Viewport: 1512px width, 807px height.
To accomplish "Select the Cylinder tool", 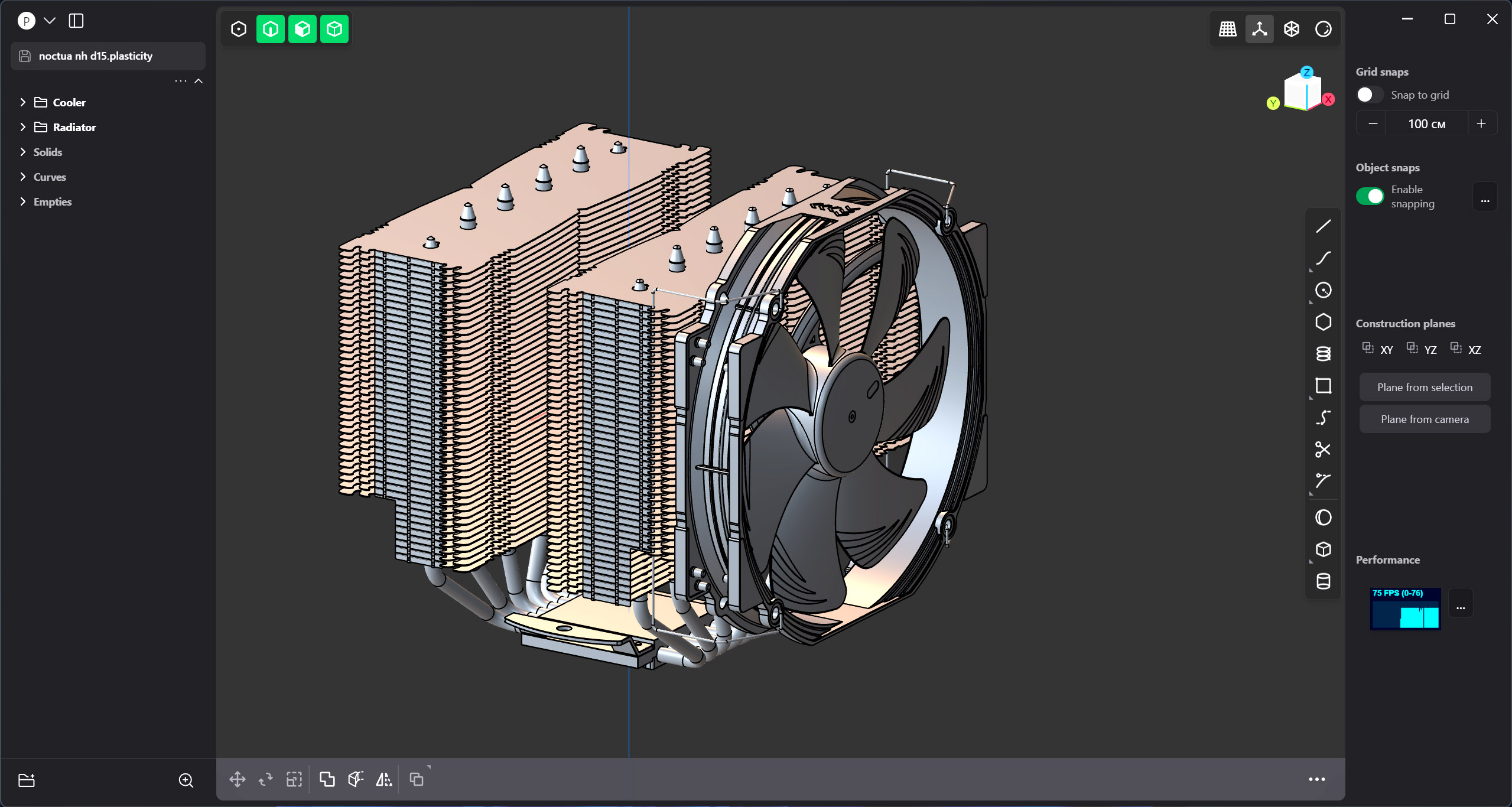I will (x=1323, y=581).
